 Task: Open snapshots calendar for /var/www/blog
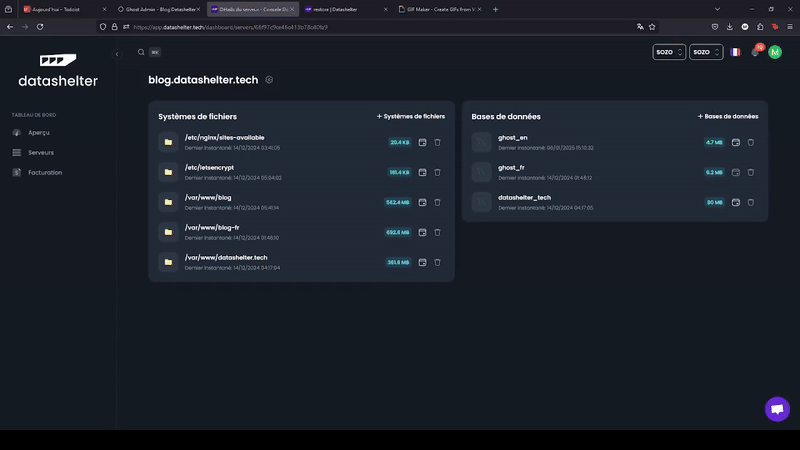click(x=422, y=202)
